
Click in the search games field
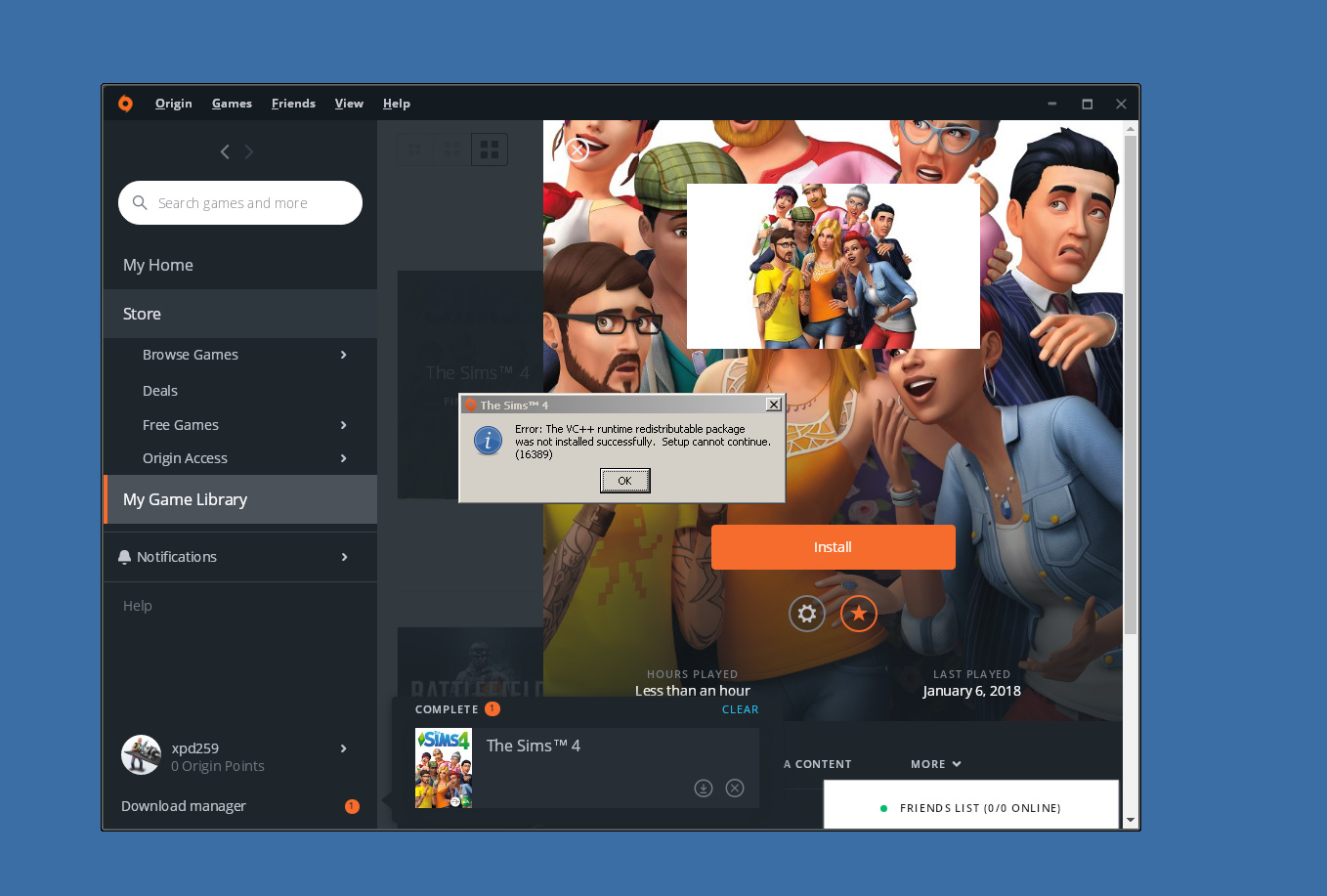pos(240,202)
